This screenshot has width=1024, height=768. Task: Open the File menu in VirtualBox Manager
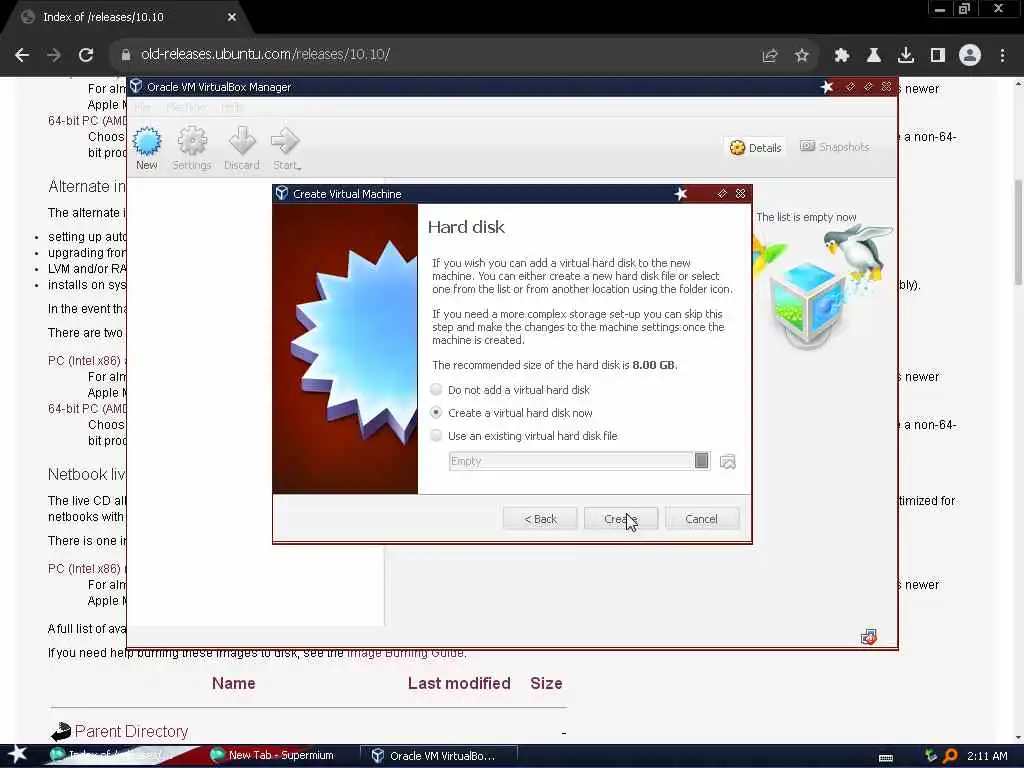click(x=142, y=107)
